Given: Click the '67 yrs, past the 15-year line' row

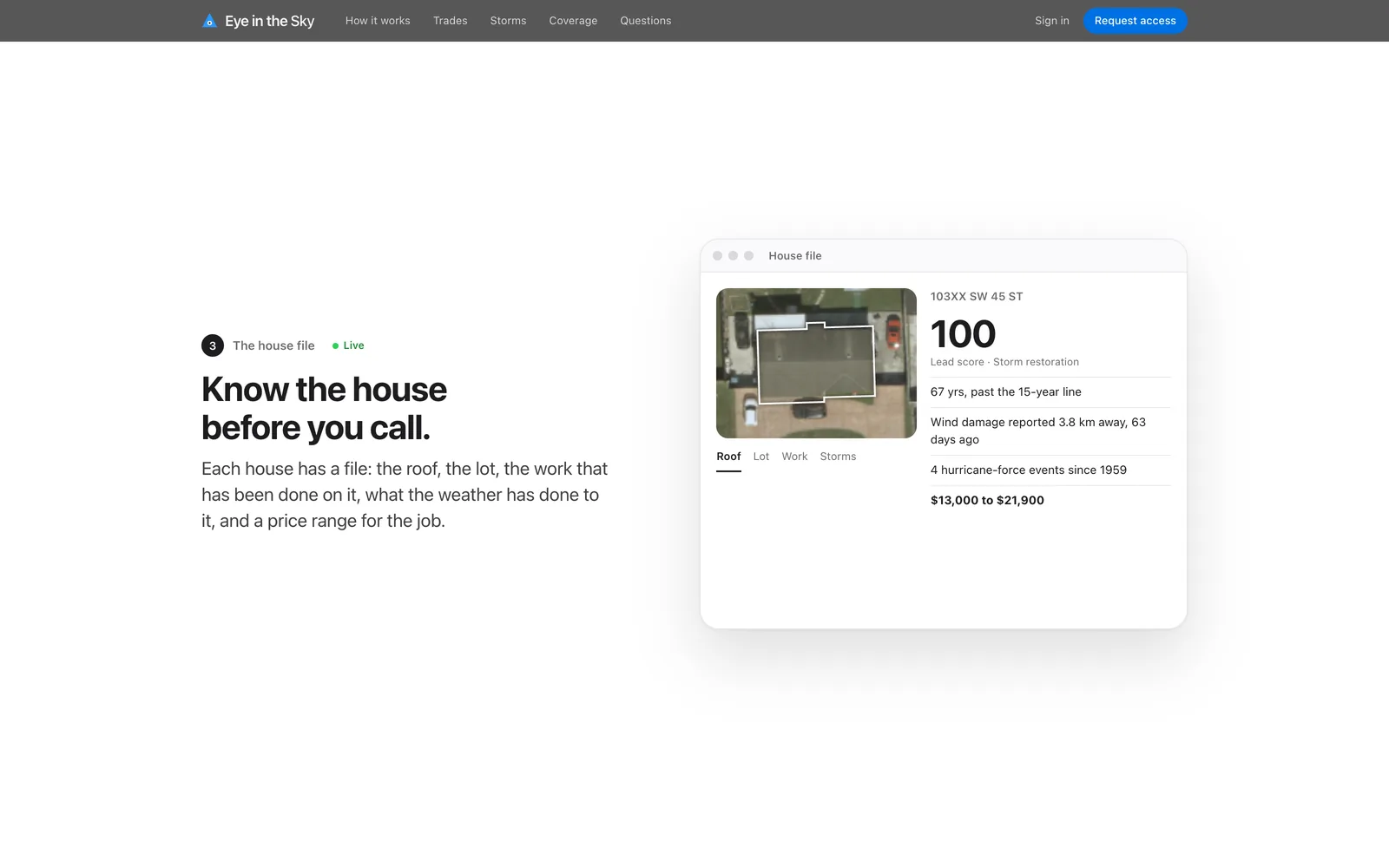Looking at the screenshot, I should [1050, 392].
